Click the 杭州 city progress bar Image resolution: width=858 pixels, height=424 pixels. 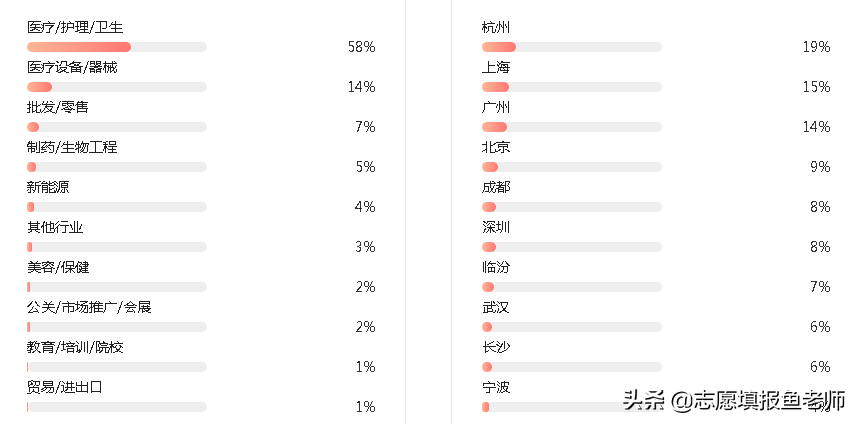pyautogui.click(x=572, y=47)
